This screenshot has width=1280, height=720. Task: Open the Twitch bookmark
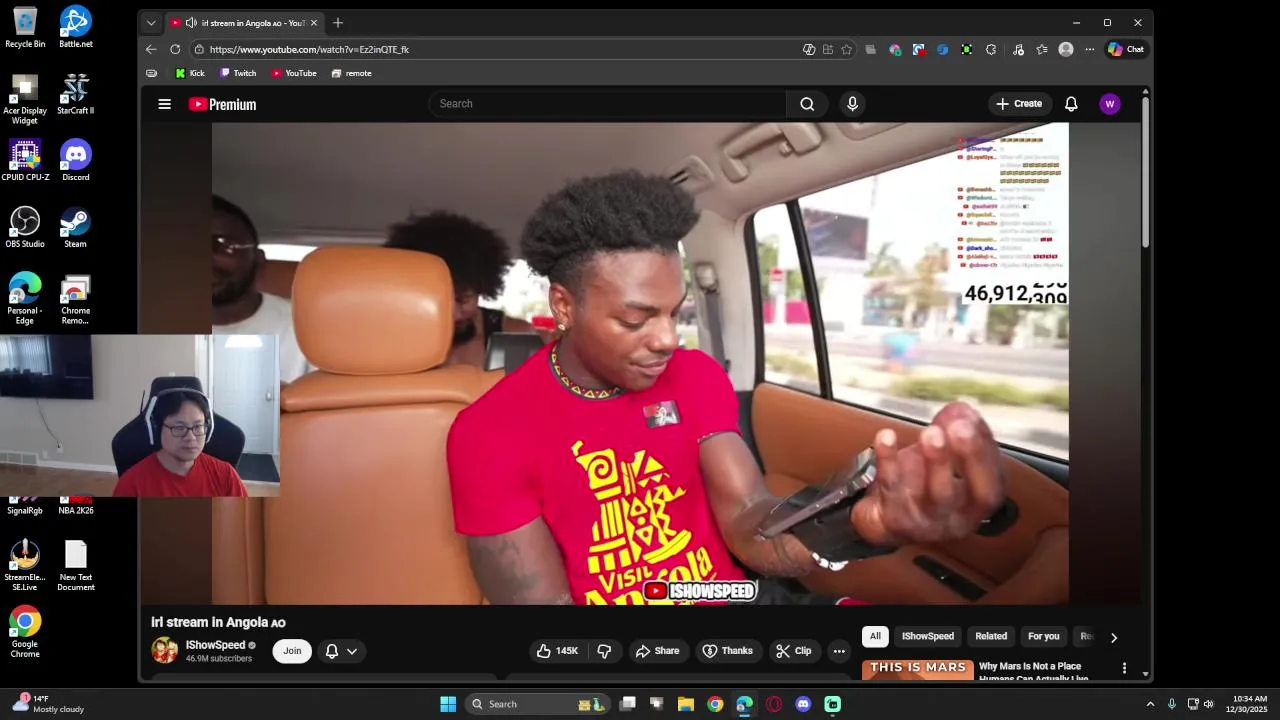click(x=238, y=73)
